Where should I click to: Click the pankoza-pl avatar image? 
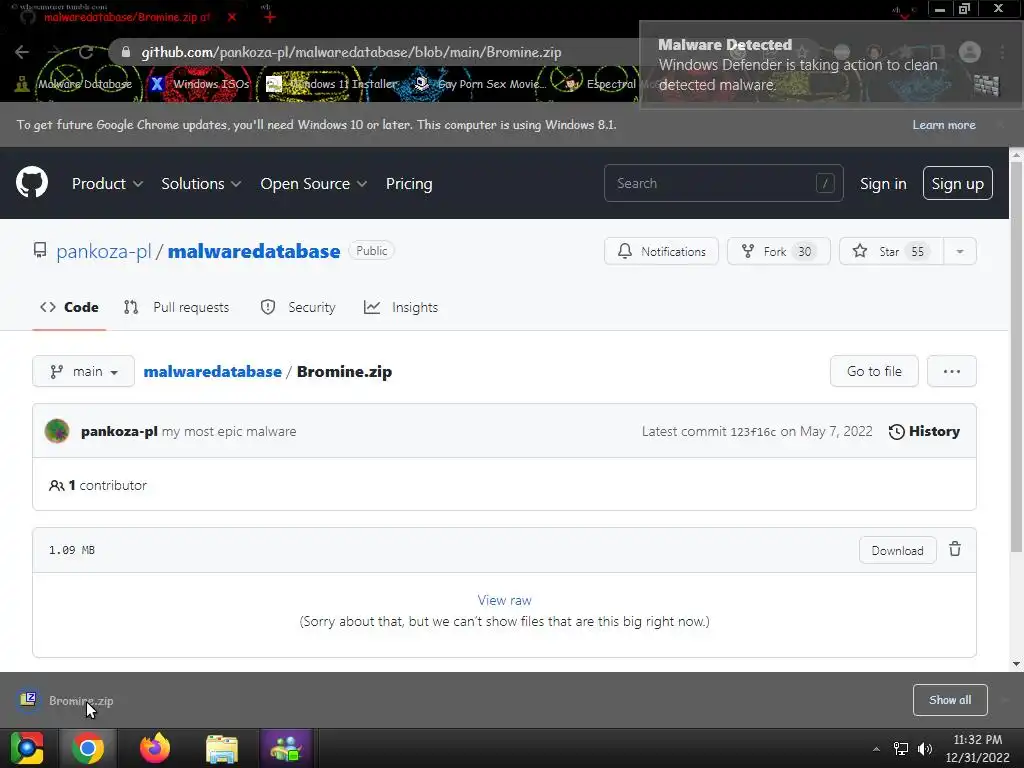[57, 431]
